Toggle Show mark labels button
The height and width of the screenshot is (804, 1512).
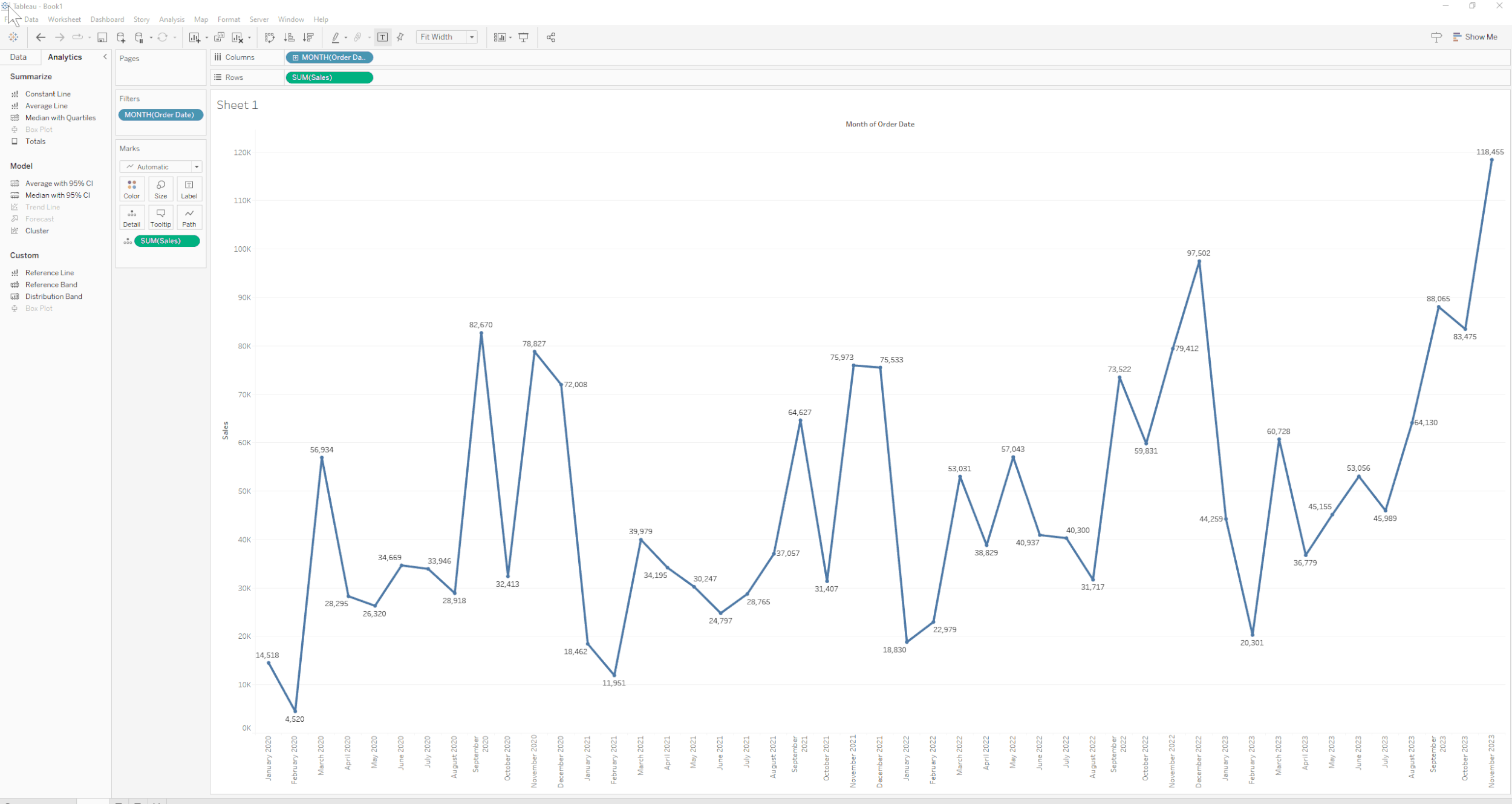(383, 38)
